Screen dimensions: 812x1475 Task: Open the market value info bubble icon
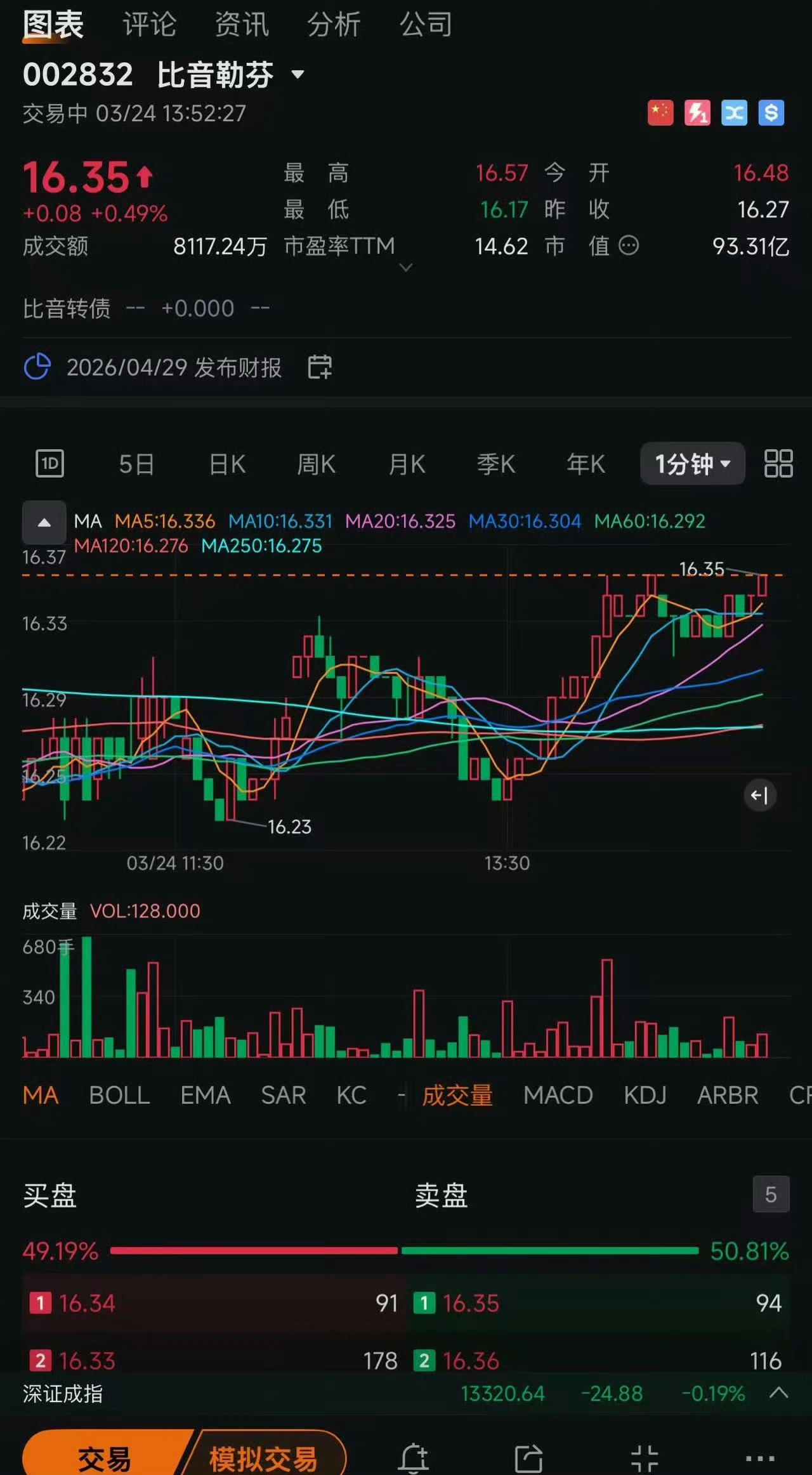pyautogui.click(x=629, y=245)
